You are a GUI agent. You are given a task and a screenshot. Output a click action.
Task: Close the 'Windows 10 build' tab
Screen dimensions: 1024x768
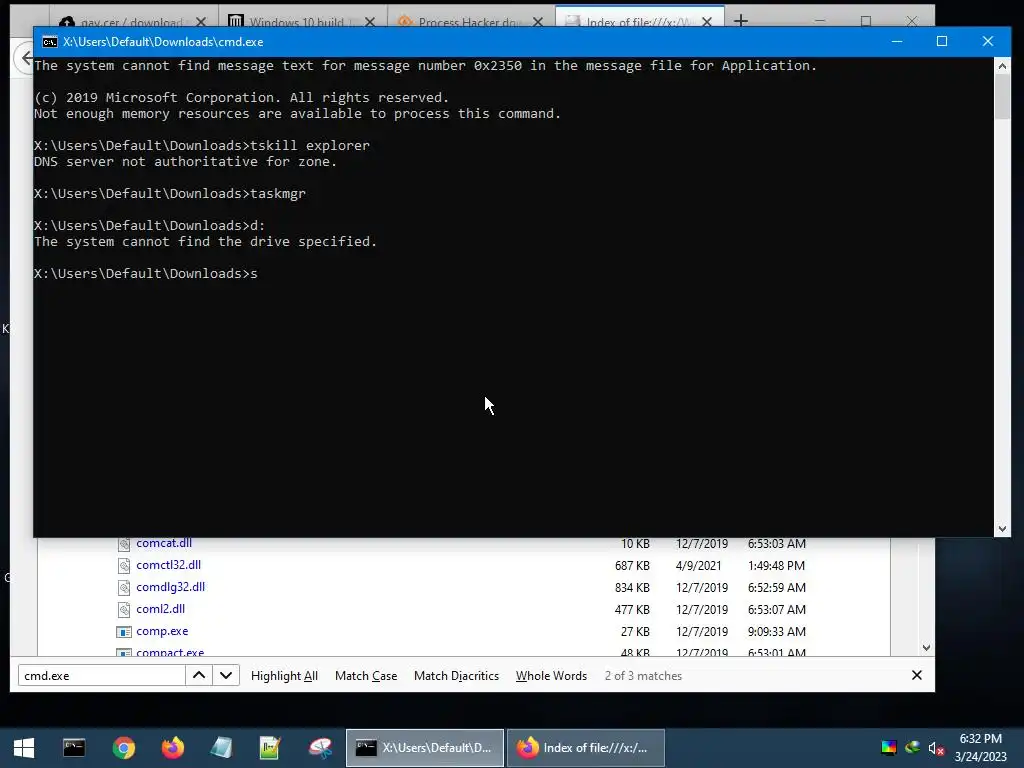click(370, 22)
